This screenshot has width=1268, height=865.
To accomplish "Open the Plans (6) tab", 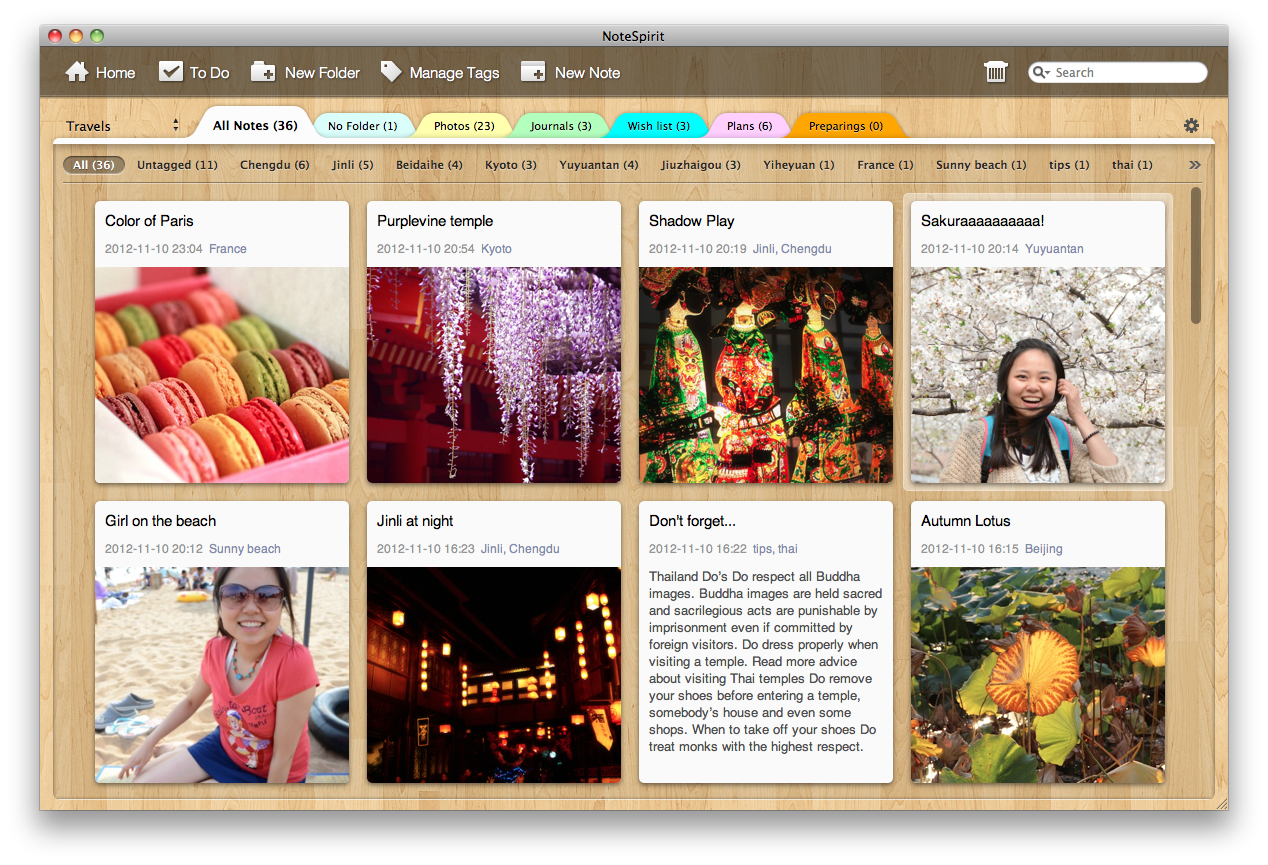I will (x=749, y=126).
